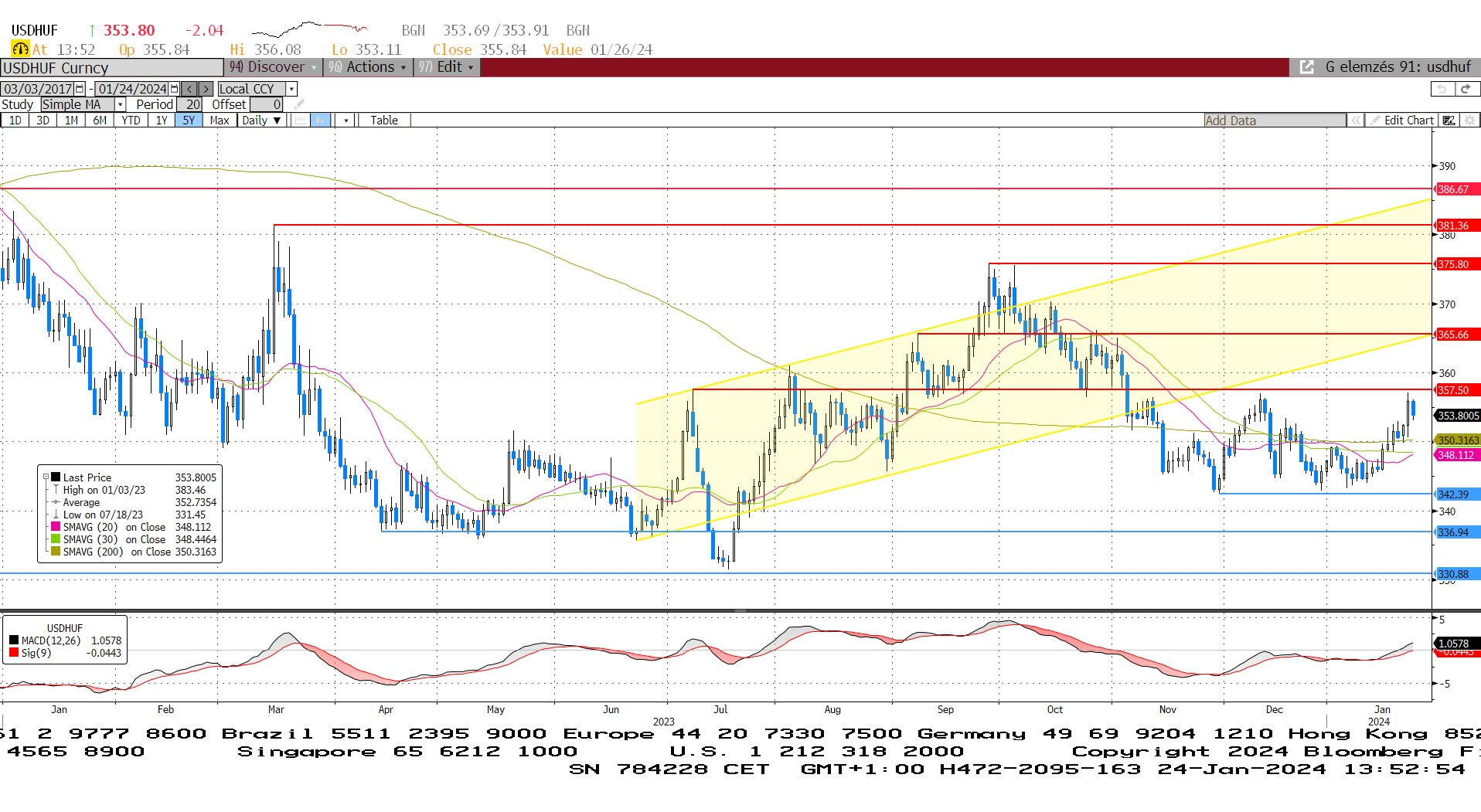The width and height of the screenshot is (1481, 812).
Task: Click the Sig(9) legend entry
Action: [65, 653]
